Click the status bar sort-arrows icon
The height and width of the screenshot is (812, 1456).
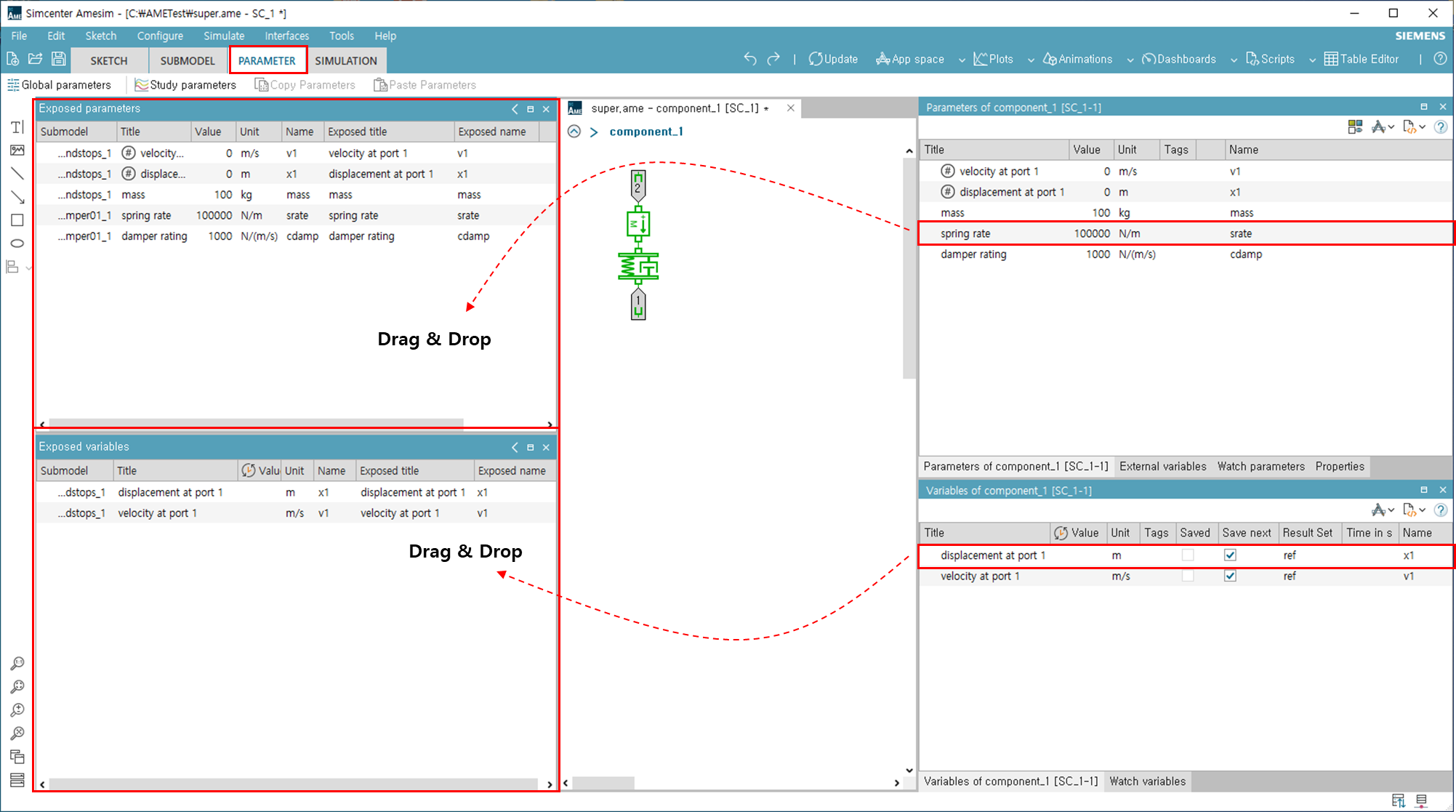pyautogui.click(x=1399, y=800)
